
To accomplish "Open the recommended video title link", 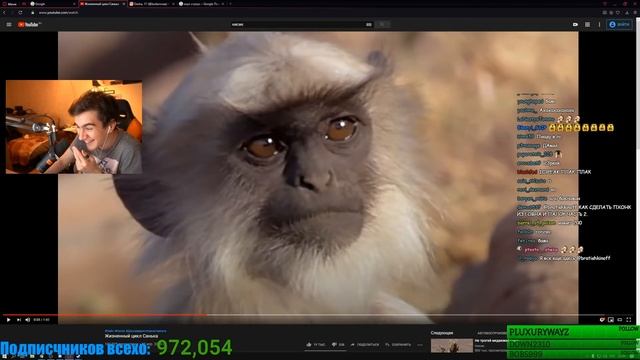I will 491,340.
